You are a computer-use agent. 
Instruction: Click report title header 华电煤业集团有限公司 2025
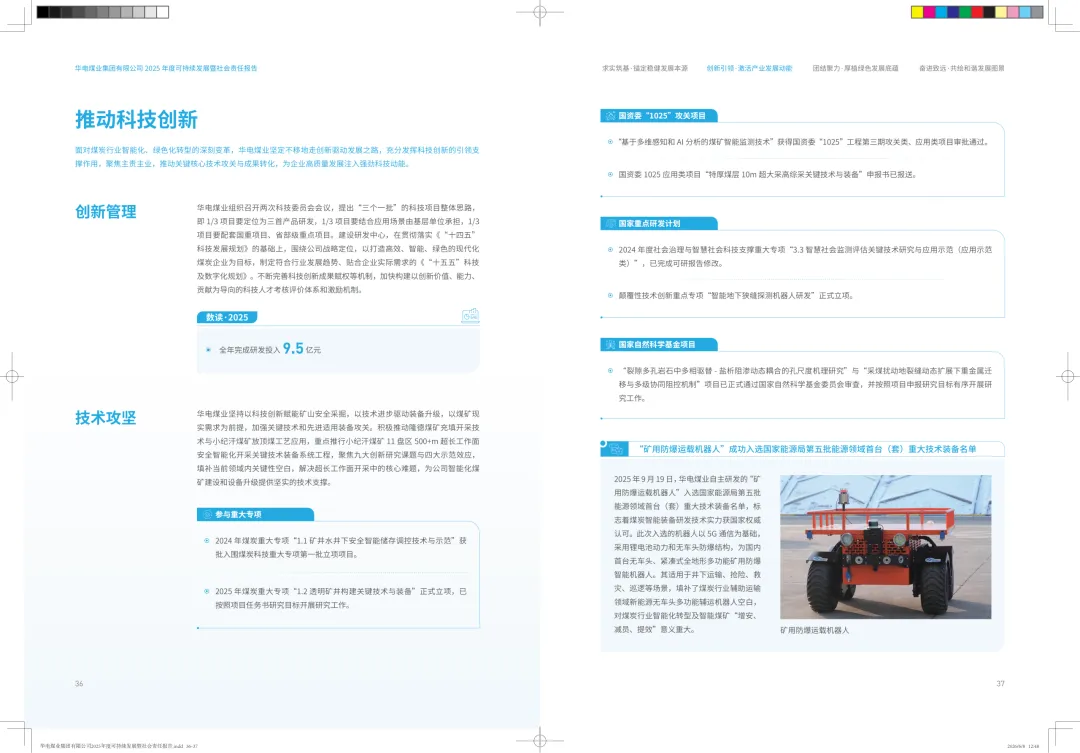(166, 68)
